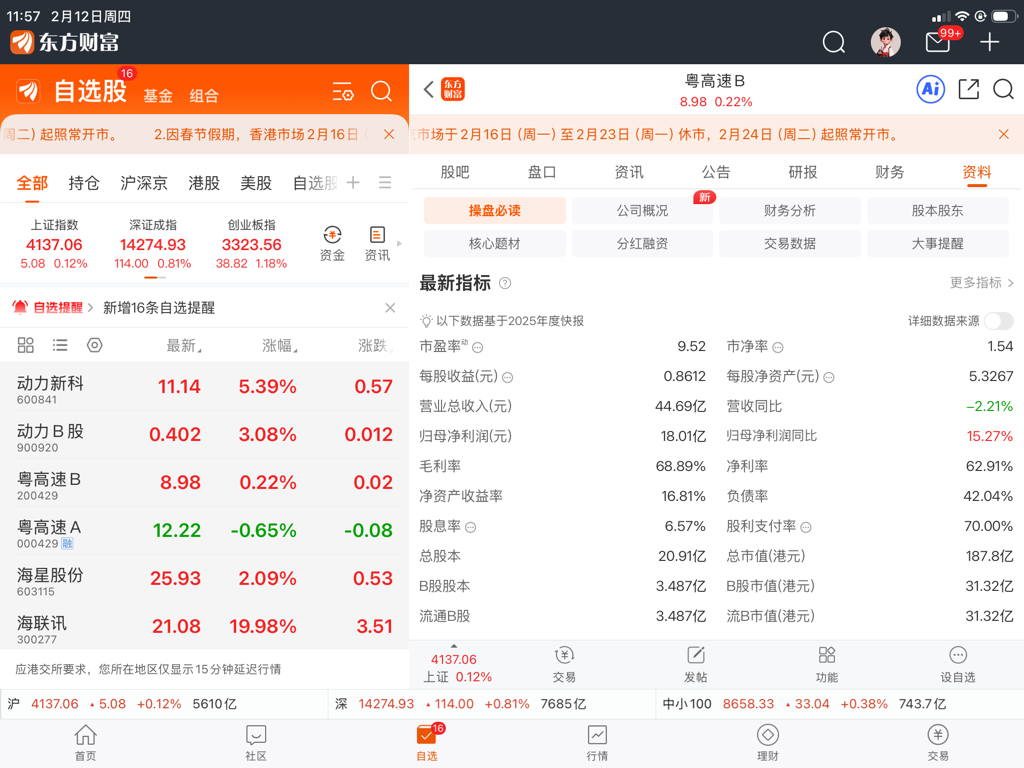The image size is (1024, 768).
Task: Open the messages mail icon with 99+ badge
Action: [938, 42]
